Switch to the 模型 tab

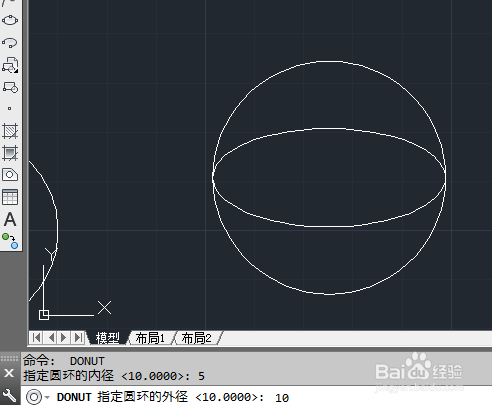point(107,338)
